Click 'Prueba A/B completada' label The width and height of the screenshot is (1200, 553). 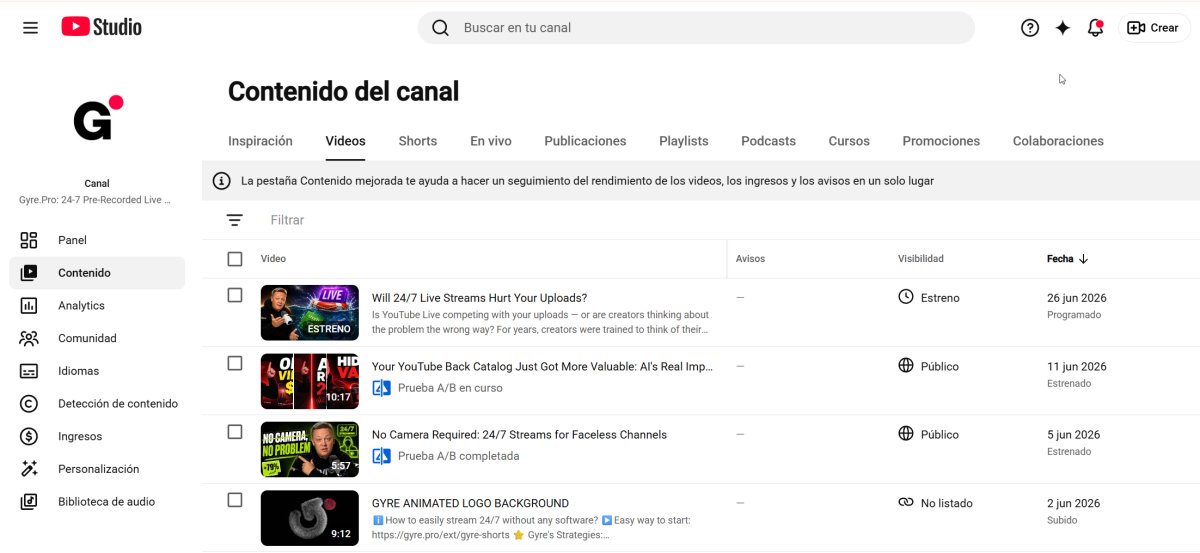click(458, 456)
